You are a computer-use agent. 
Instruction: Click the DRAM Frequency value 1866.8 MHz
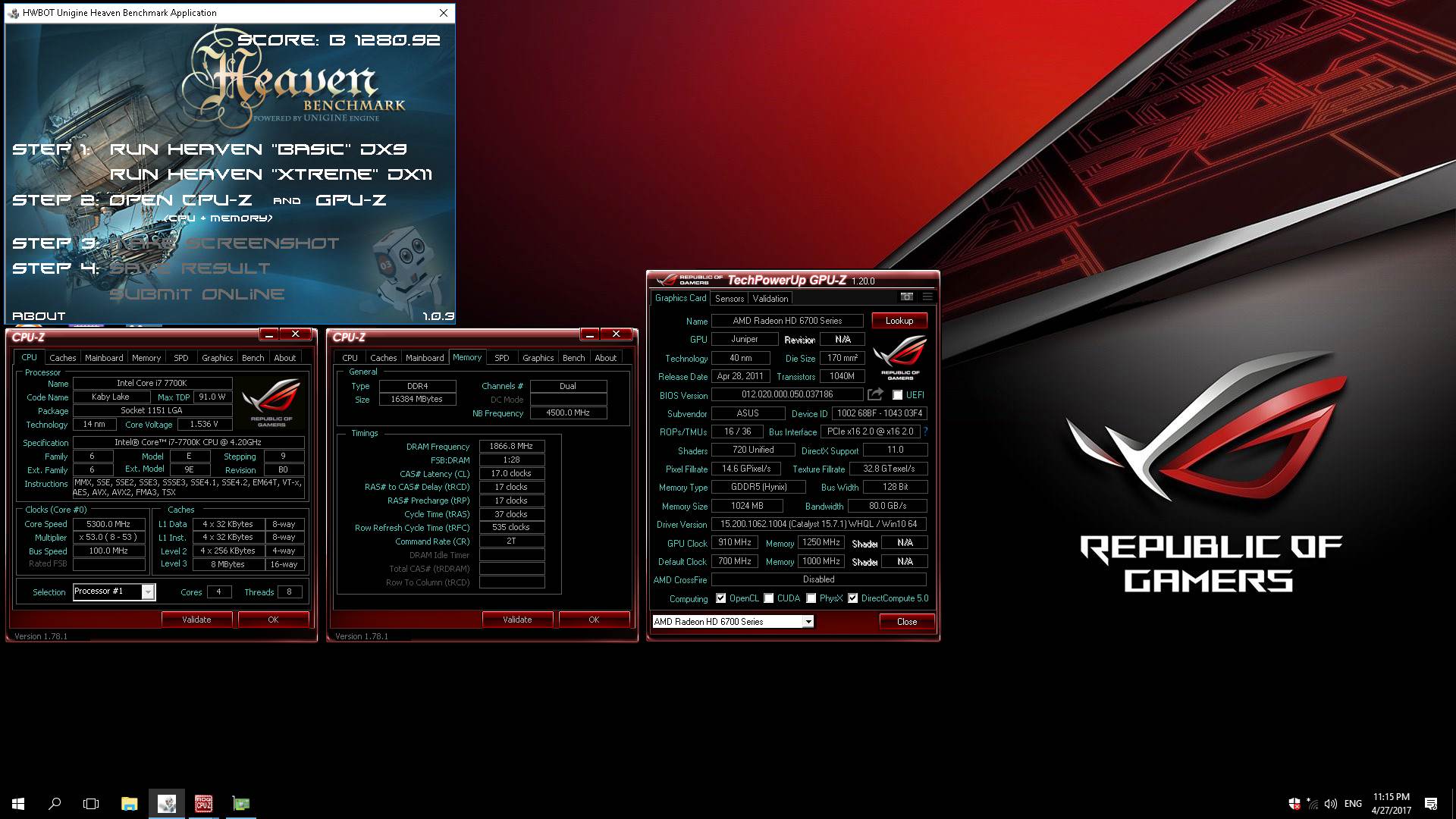pos(511,447)
